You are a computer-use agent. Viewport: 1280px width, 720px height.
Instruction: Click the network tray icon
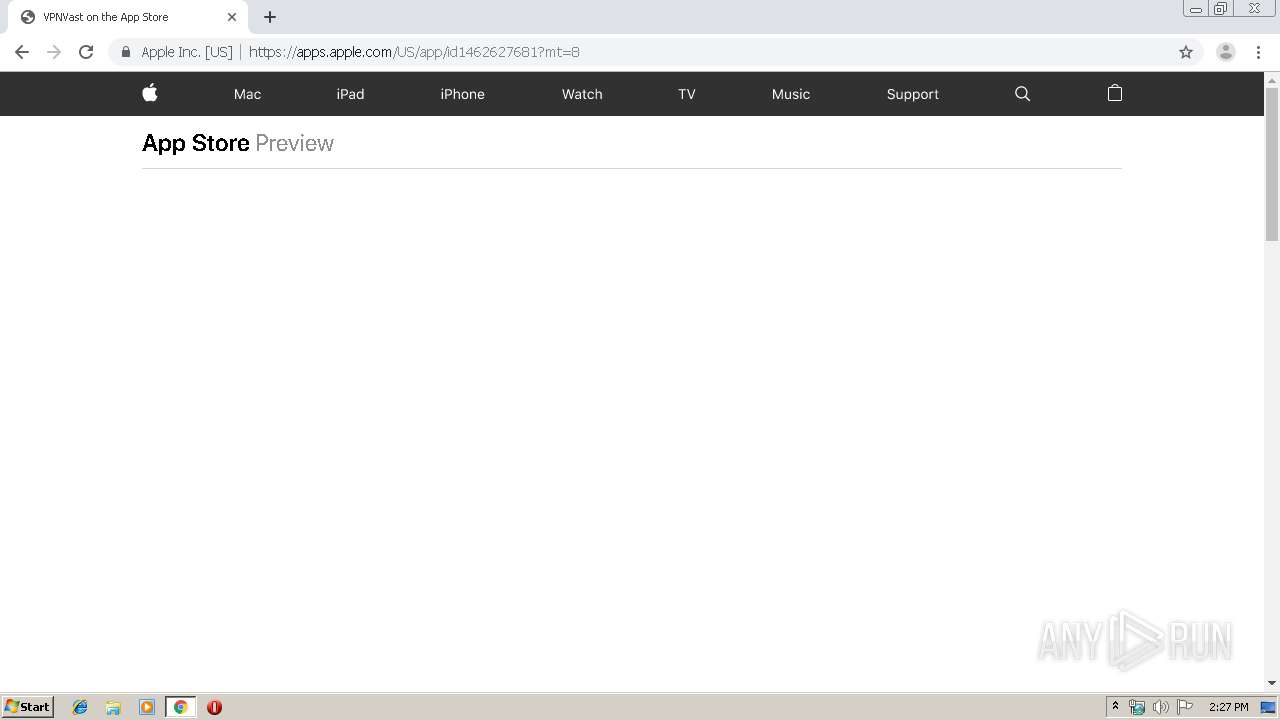click(x=1137, y=707)
